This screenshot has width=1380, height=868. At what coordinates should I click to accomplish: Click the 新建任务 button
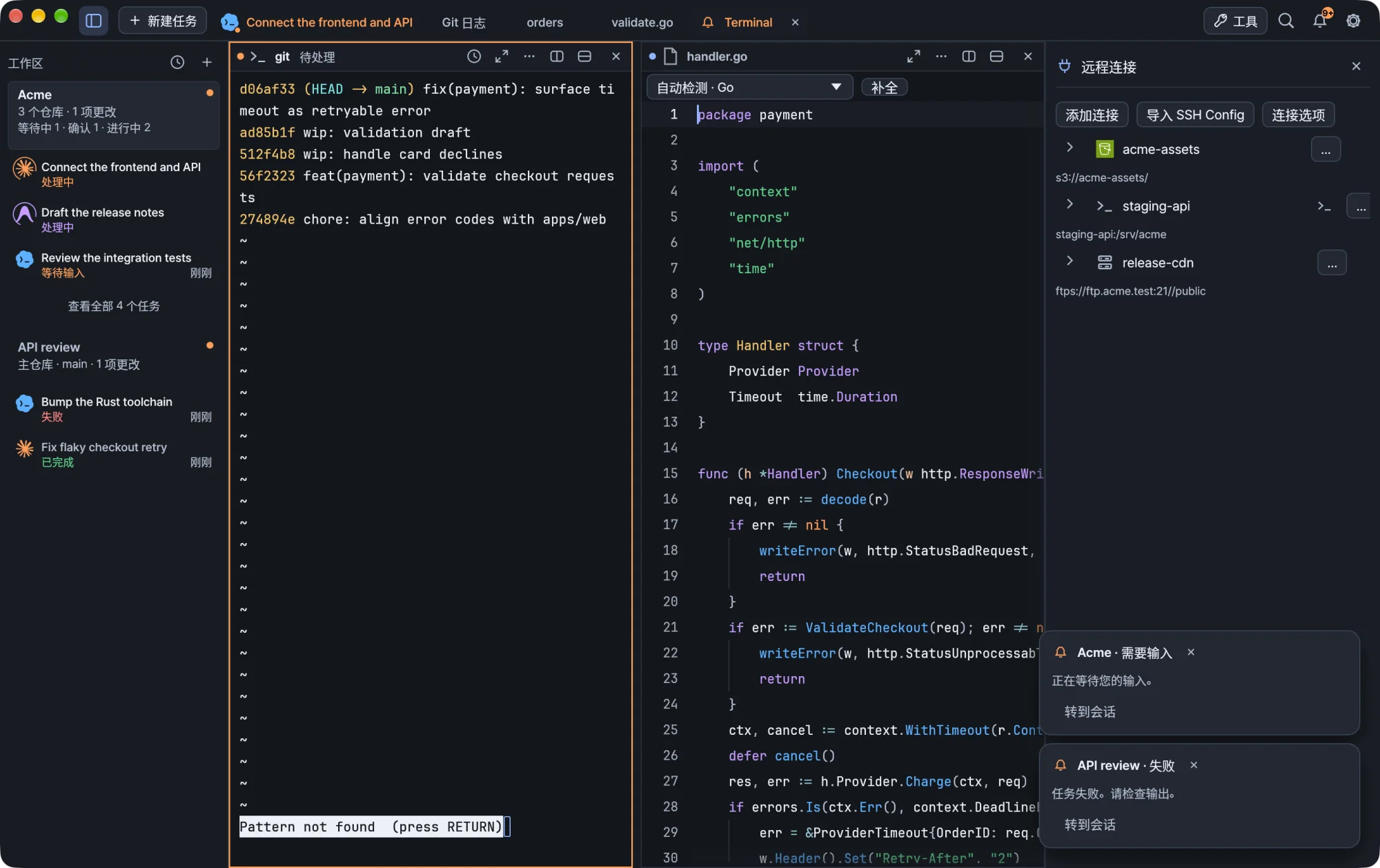pos(163,21)
